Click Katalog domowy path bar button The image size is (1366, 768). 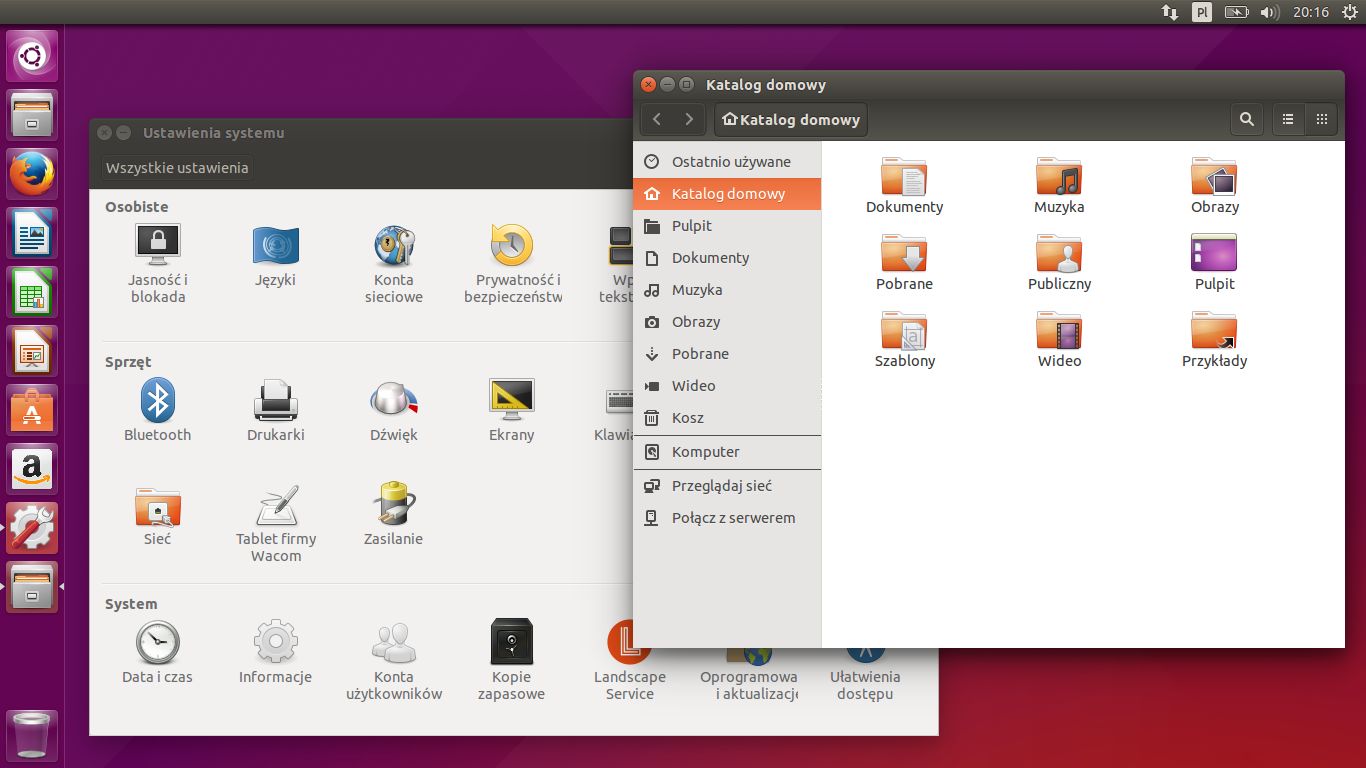tap(791, 119)
